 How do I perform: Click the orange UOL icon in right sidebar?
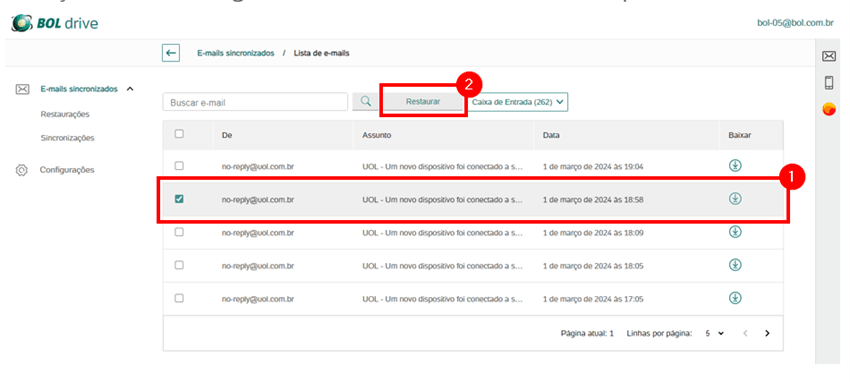point(828,109)
